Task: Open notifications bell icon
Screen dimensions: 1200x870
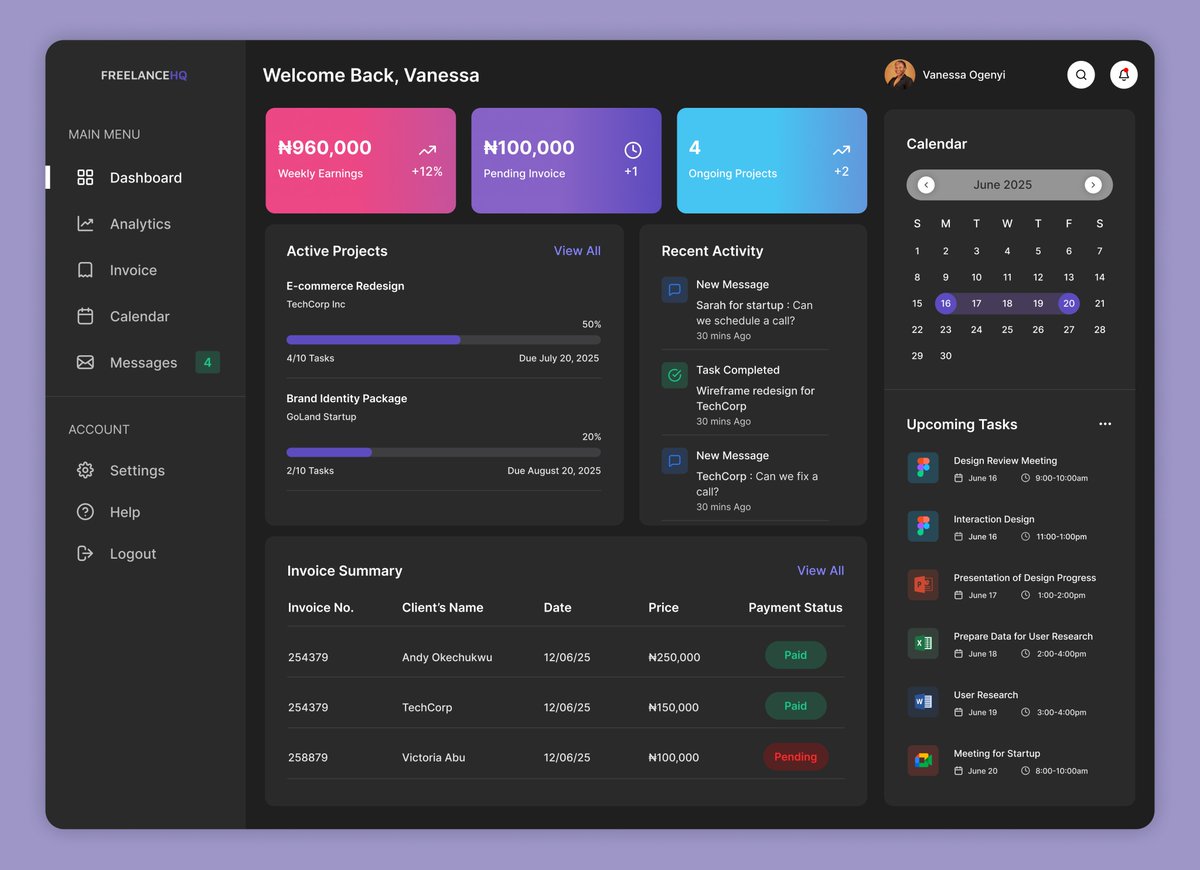Action: click(1124, 75)
